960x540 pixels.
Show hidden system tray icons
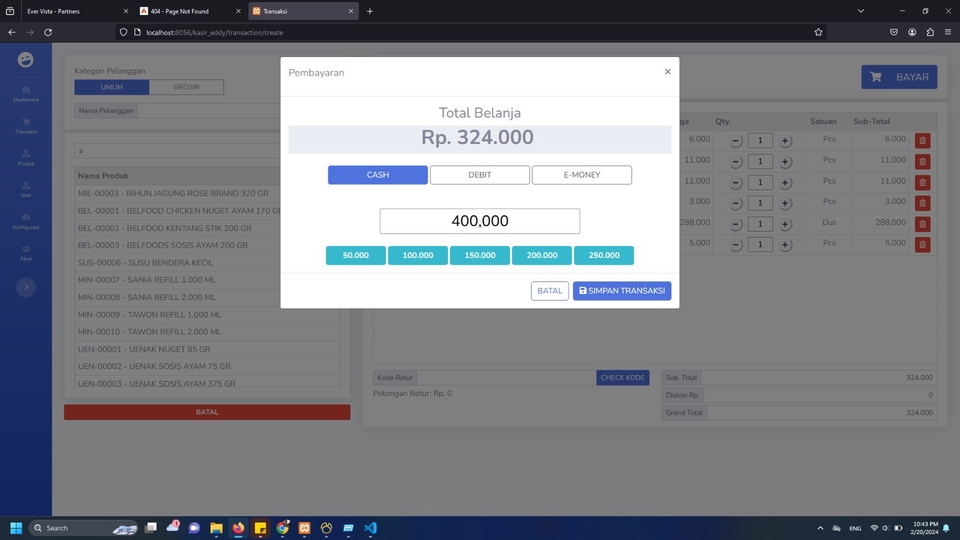point(820,528)
